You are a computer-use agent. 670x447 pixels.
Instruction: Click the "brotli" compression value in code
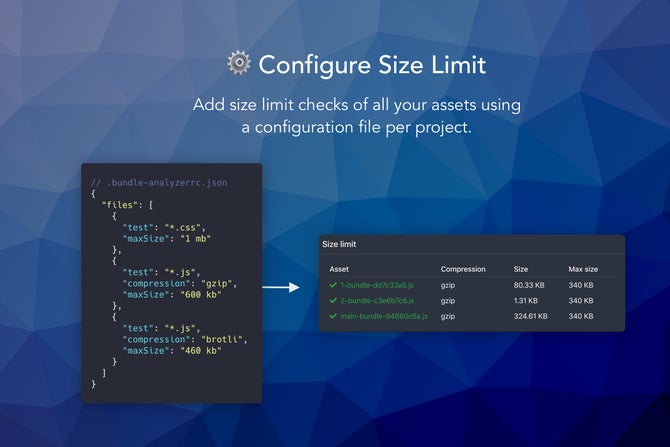pyautogui.click(x=221, y=339)
